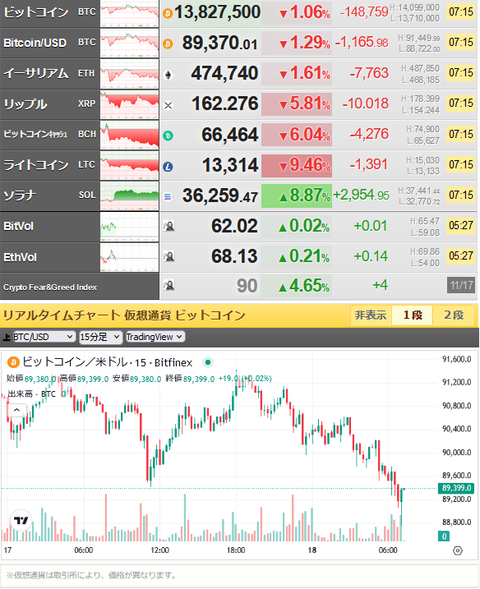480x589 pixels.
Task: Collapse the chart legend with the chevron button
Action: click(17, 410)
